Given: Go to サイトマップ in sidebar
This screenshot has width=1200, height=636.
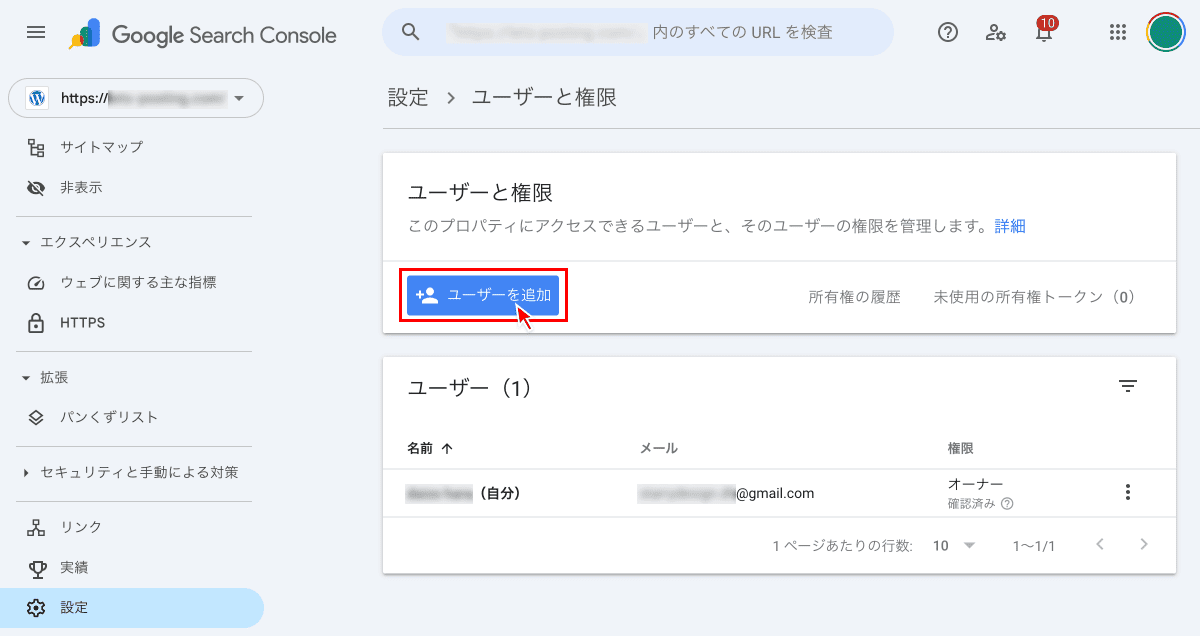Looking at the screenshot, I should pyautogui.click(x=101, y=147).
